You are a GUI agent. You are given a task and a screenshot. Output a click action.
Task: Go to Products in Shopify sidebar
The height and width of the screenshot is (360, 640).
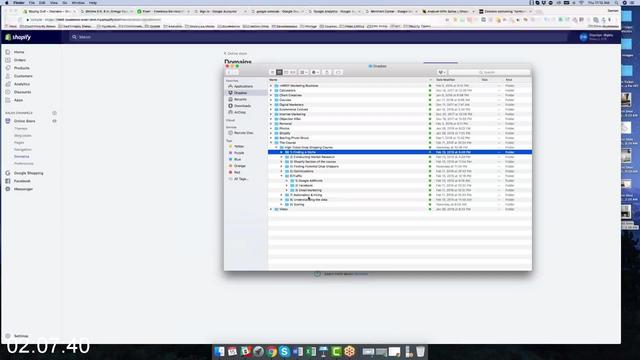21,68
